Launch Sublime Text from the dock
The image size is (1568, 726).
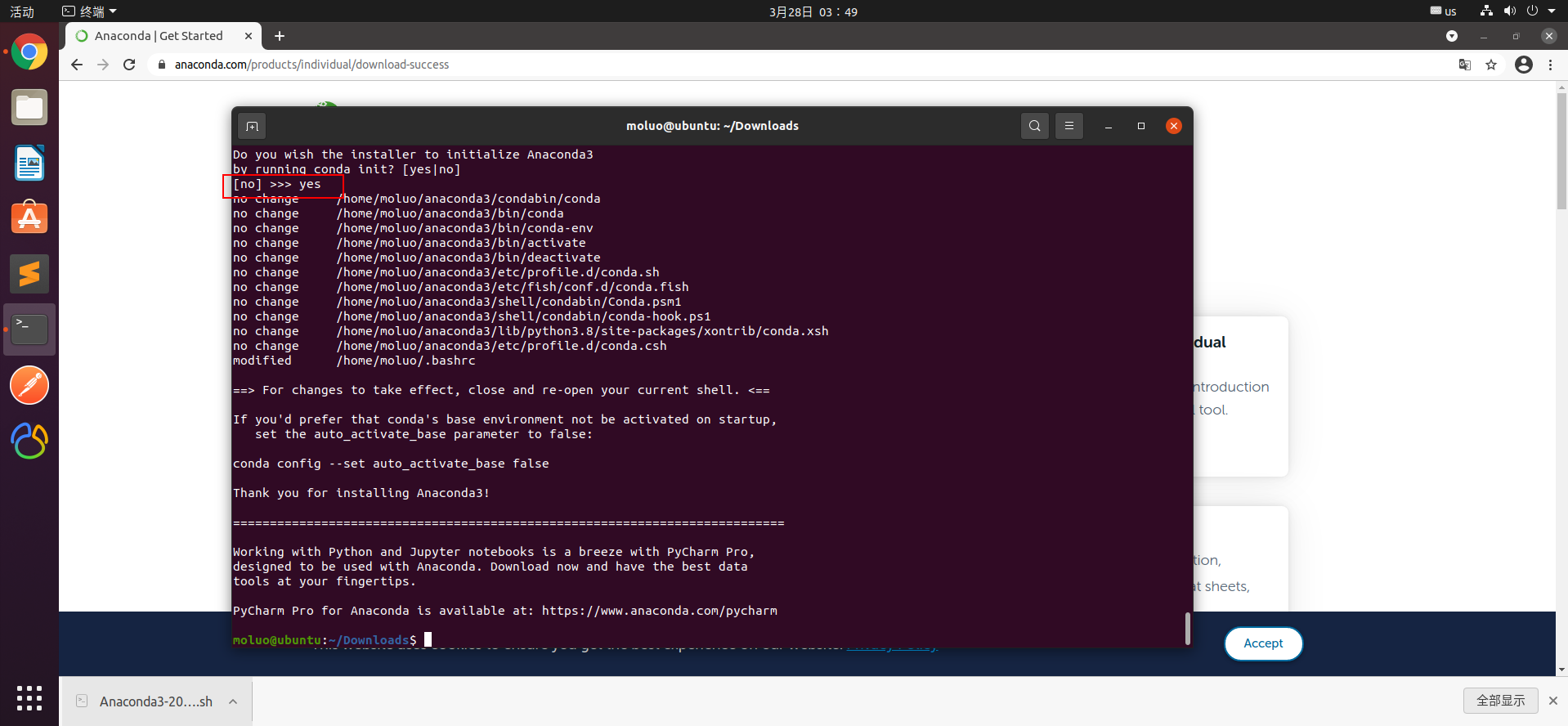(29, 274)
